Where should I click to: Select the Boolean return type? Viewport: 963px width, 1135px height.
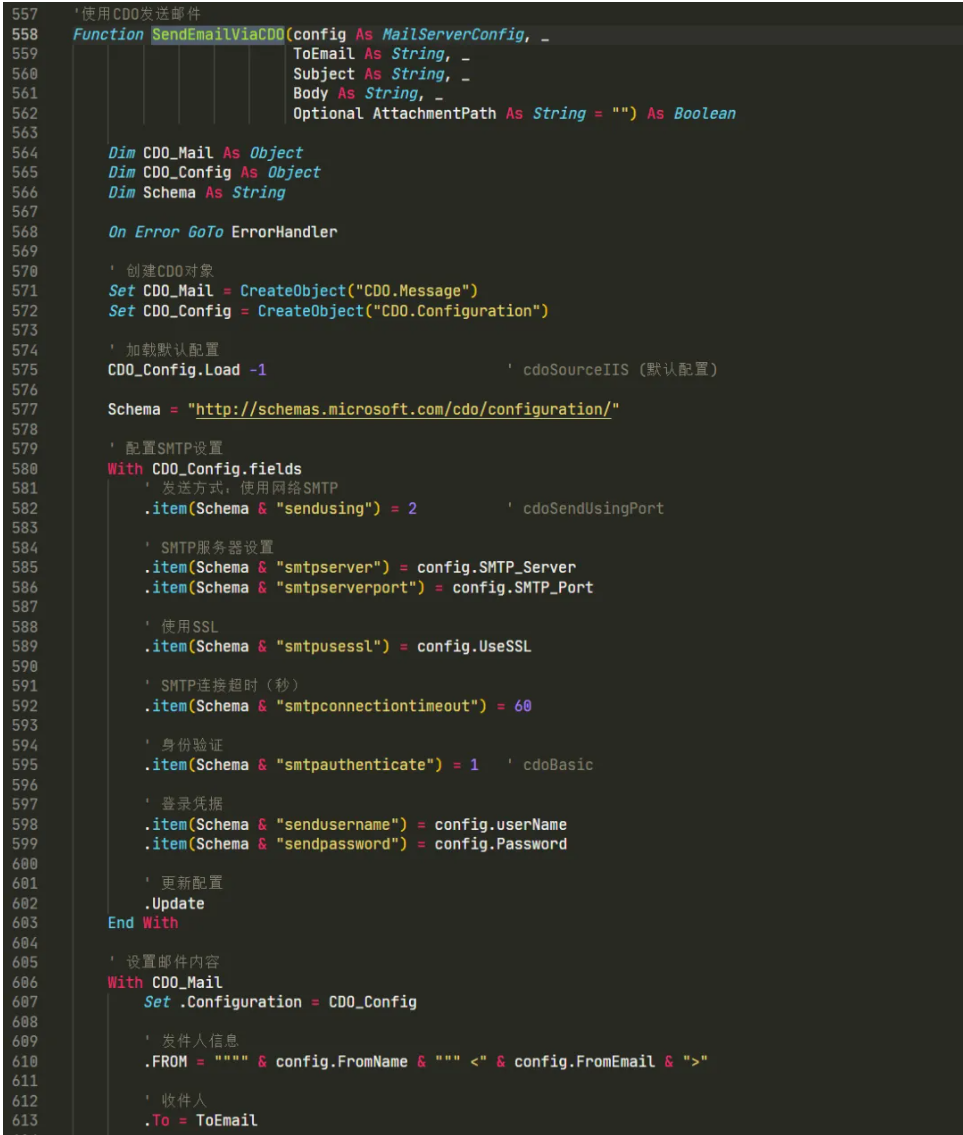(705, 114)
